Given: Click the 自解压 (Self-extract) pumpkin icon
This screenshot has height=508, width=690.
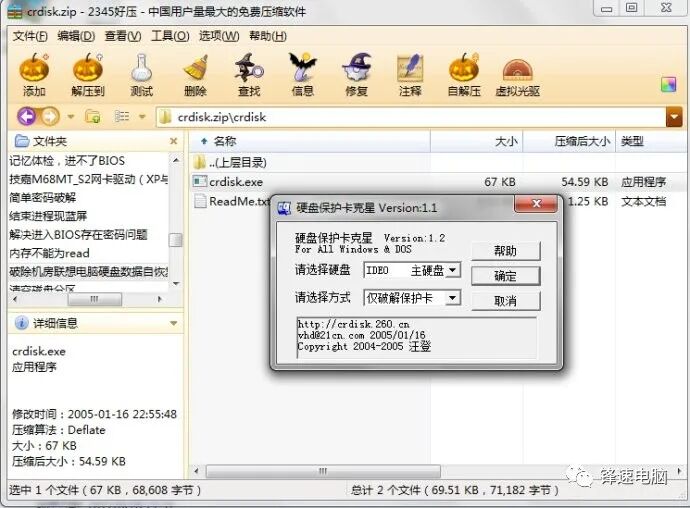Looking at the screenshot, I should click(x=464, y=69).
